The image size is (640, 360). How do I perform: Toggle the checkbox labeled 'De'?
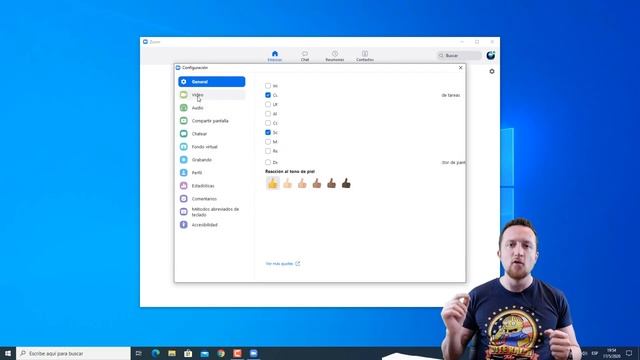coord(268,162)
